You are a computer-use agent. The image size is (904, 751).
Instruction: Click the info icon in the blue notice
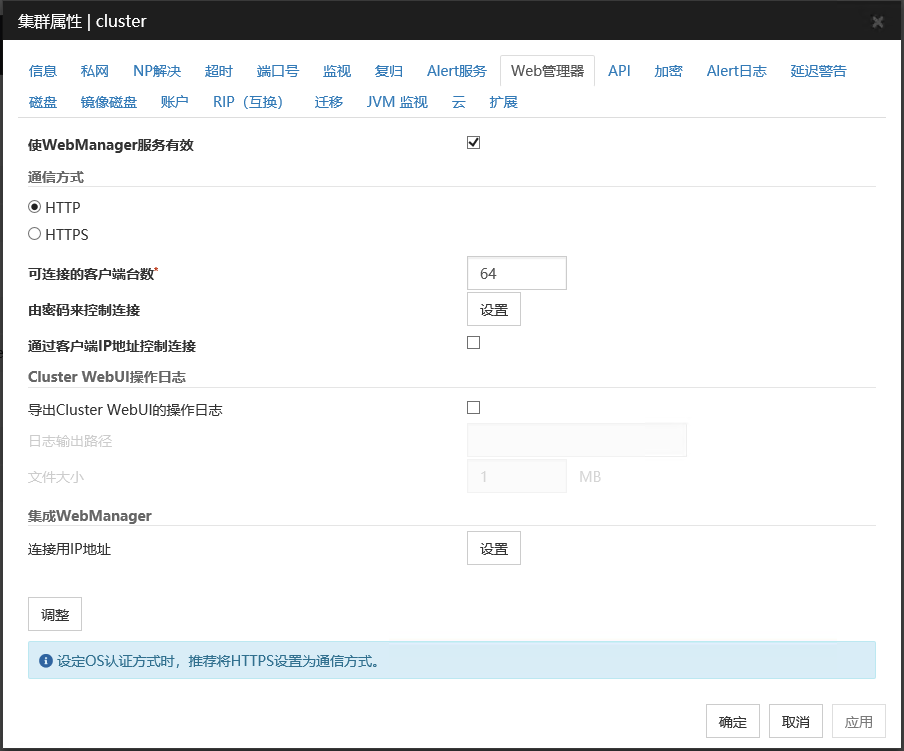pos(45,661)
